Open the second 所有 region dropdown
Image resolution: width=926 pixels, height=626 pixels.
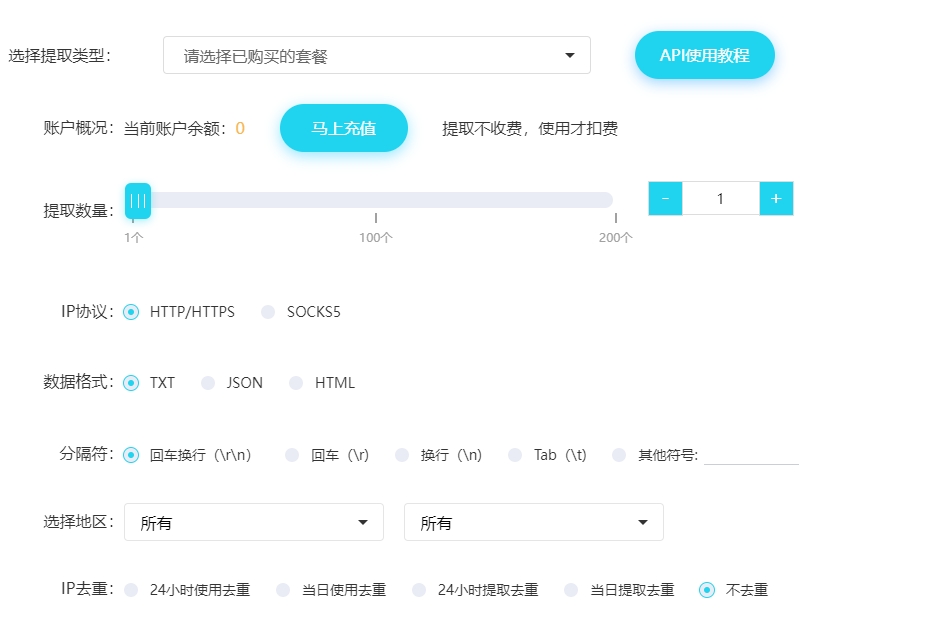(534, 522)
